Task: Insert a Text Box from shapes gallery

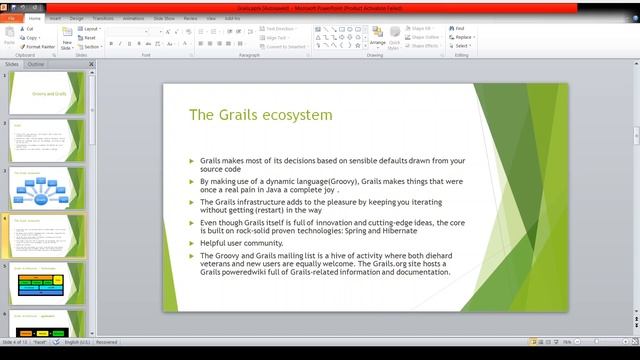Action: coord(318,29)
